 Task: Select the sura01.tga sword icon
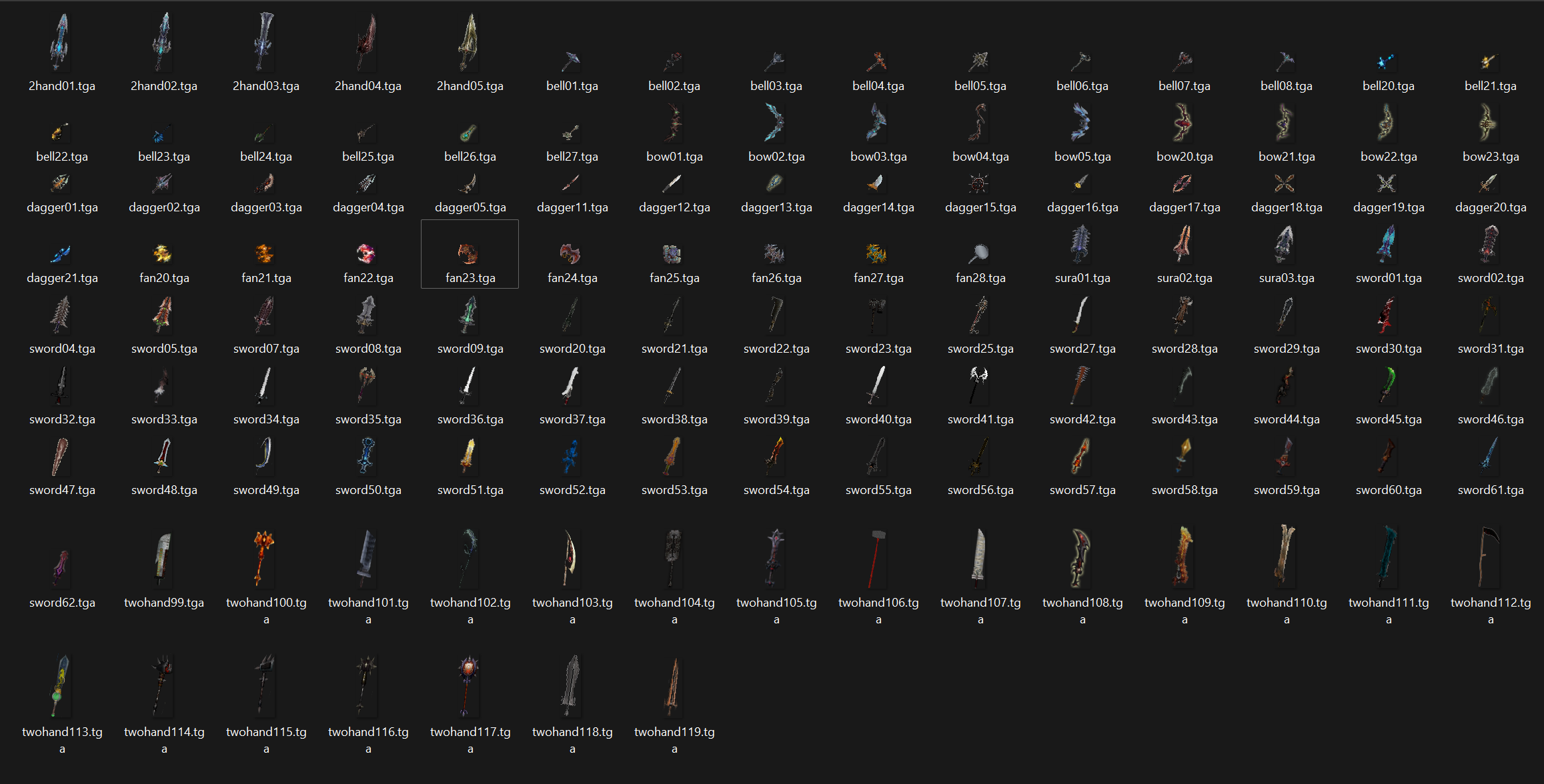(1081, 244)
